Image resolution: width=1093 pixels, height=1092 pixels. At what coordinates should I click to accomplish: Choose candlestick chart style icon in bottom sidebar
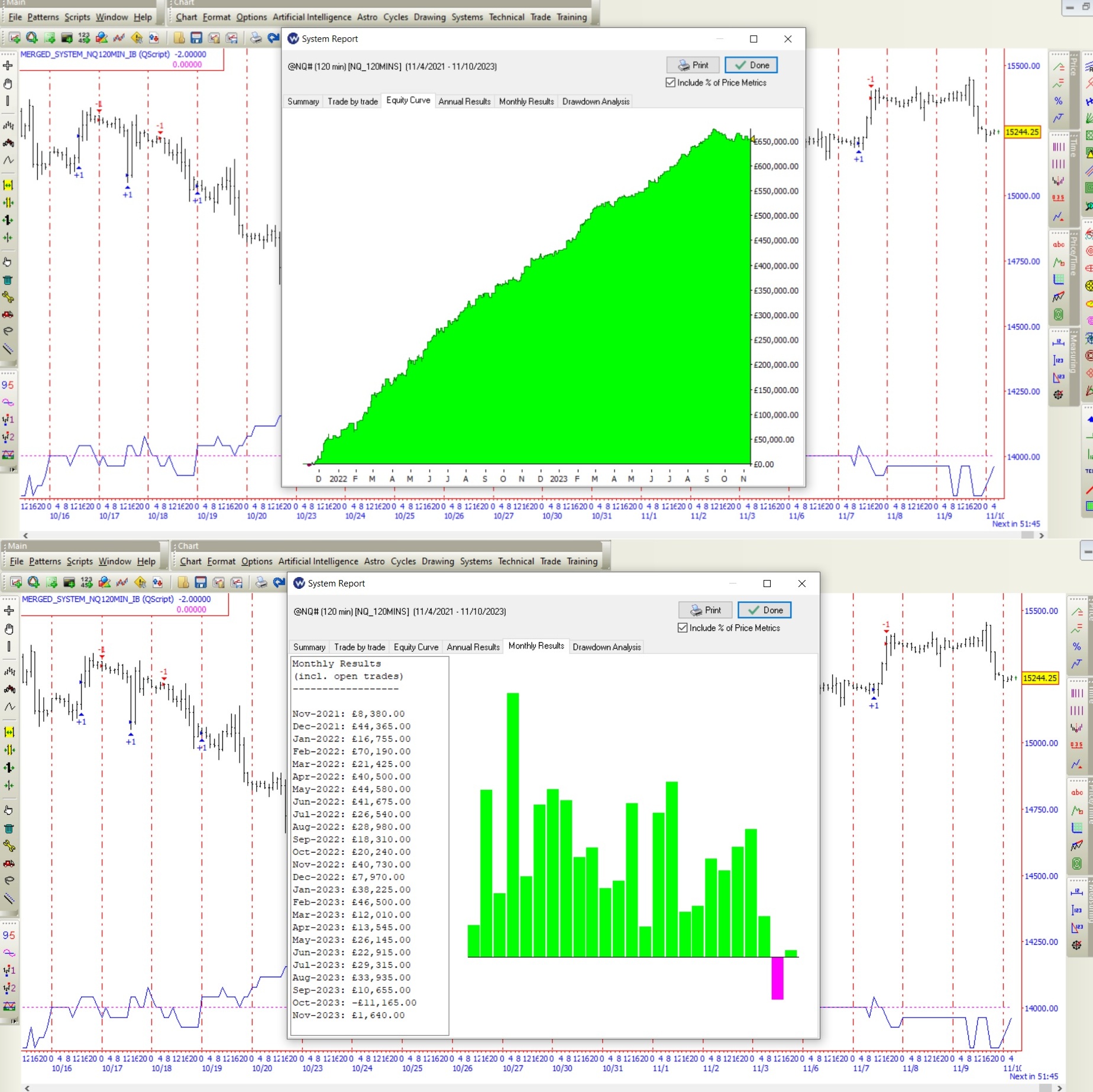pos(9,689)
